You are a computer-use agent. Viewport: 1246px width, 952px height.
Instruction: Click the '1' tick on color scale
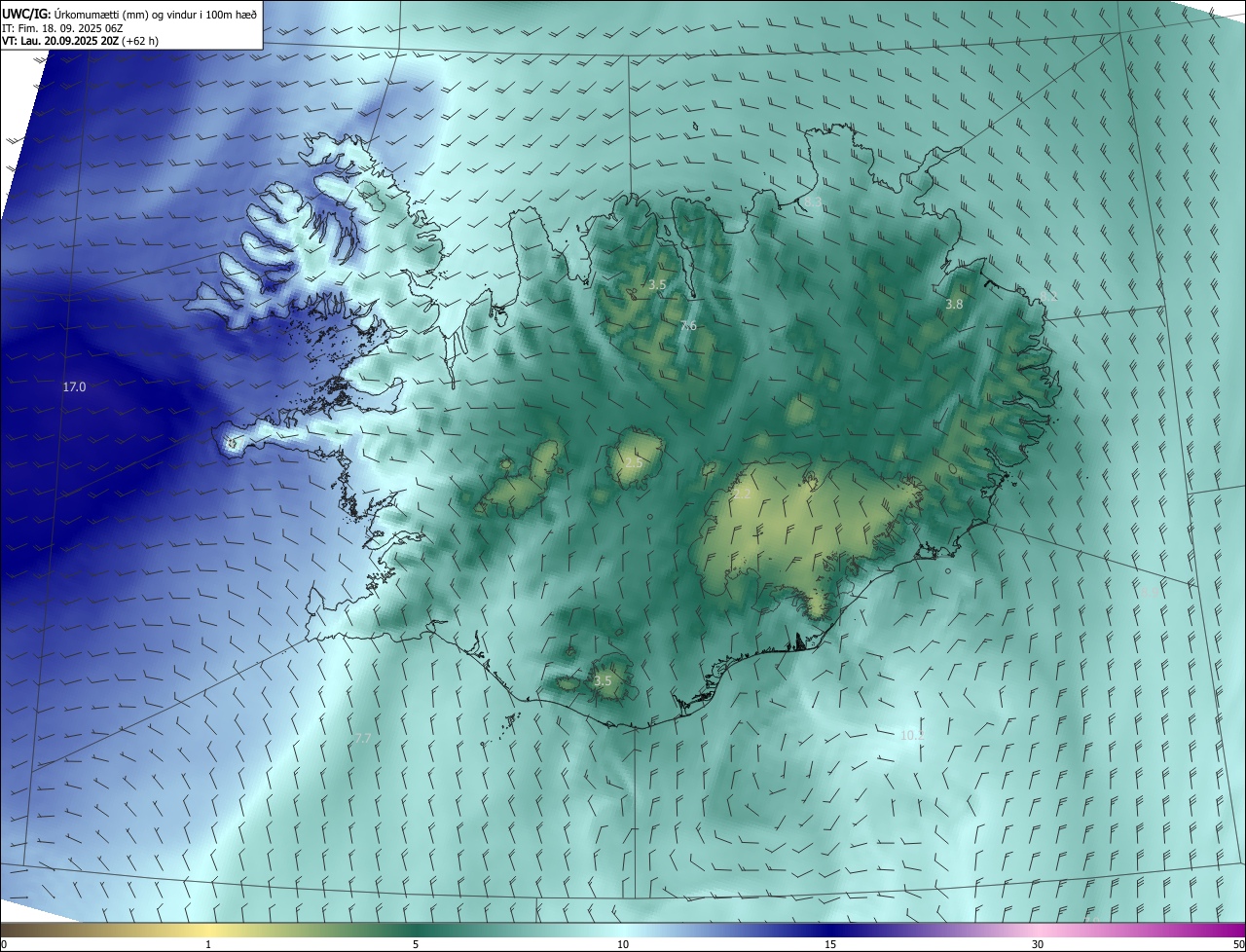(208, 944)
